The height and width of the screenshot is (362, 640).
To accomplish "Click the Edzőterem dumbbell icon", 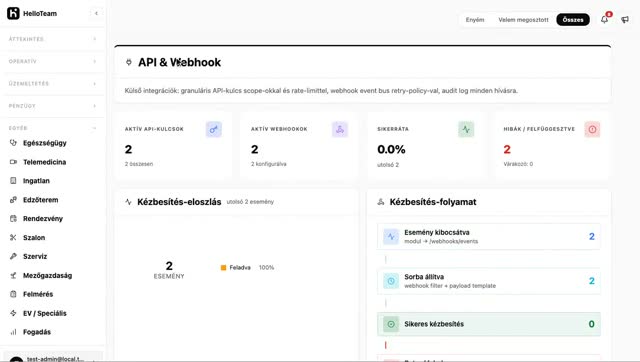I will point(13,200).
